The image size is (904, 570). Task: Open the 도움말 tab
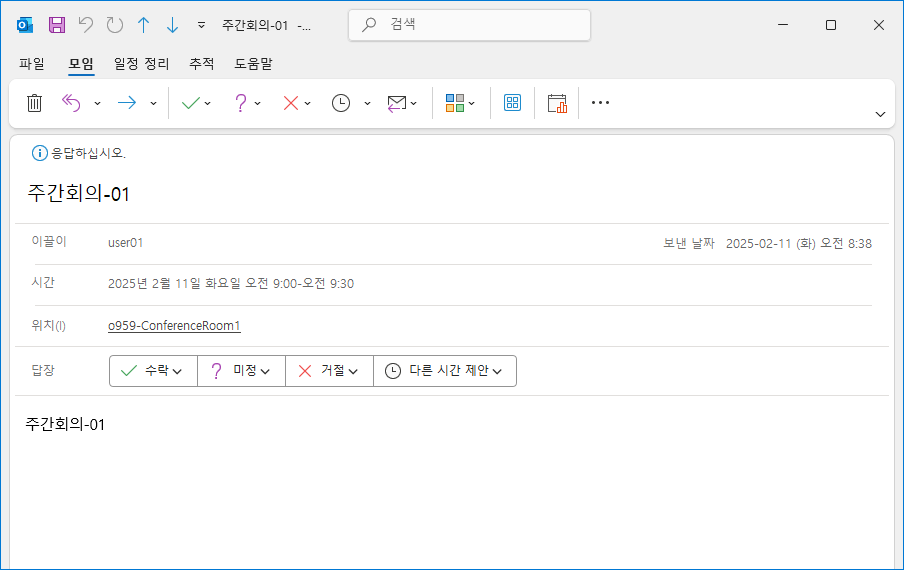click(253, 63)
